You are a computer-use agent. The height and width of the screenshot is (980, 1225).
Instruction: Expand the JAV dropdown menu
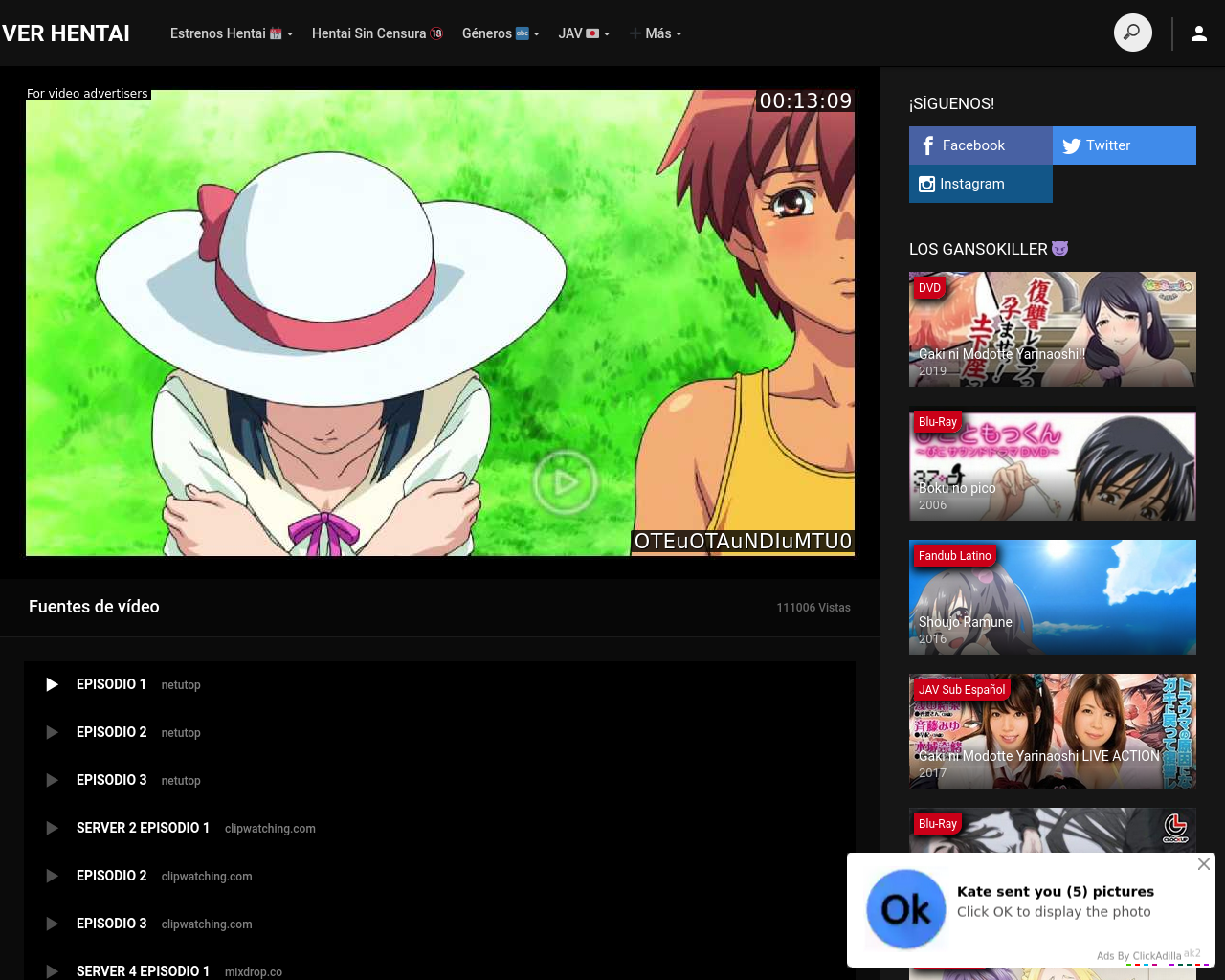click(584, 33)
